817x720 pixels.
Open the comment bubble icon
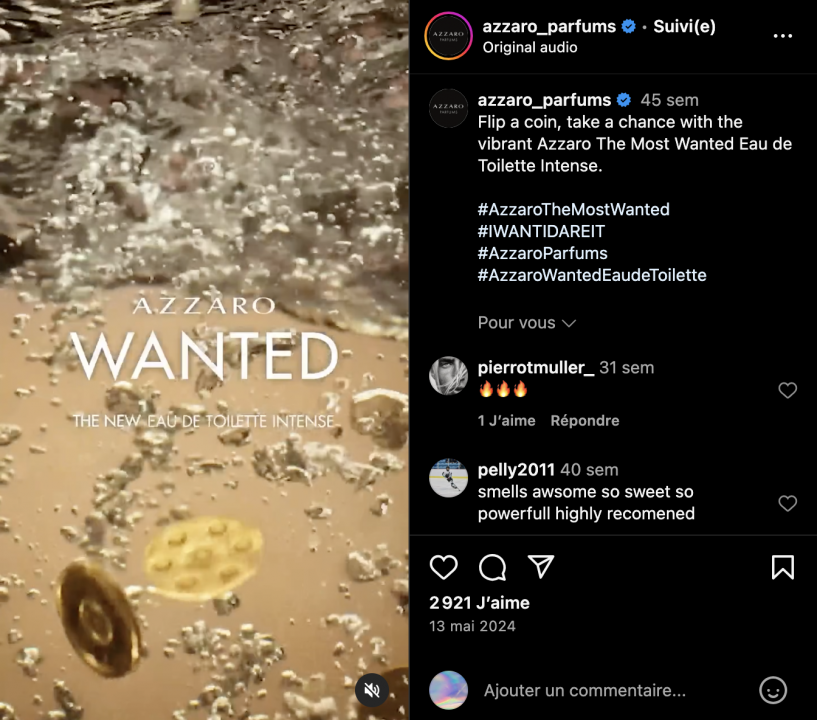tap(492, 567)
